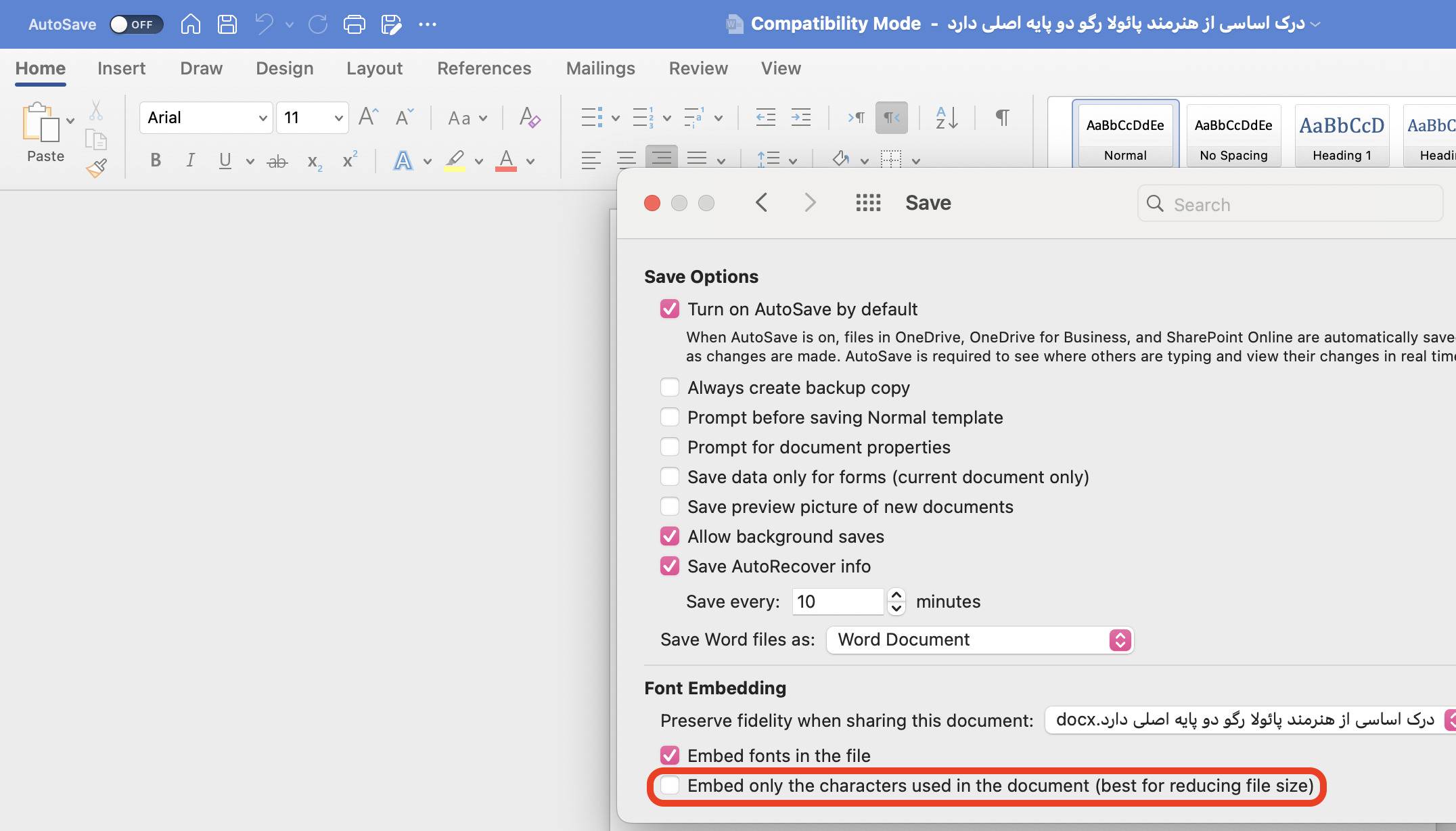Image resolution: width=1456 pixels, height=831 pixels.
Task: Click the Format Painter brush icon
Action: pyautogui.click(x=97, y=168)
